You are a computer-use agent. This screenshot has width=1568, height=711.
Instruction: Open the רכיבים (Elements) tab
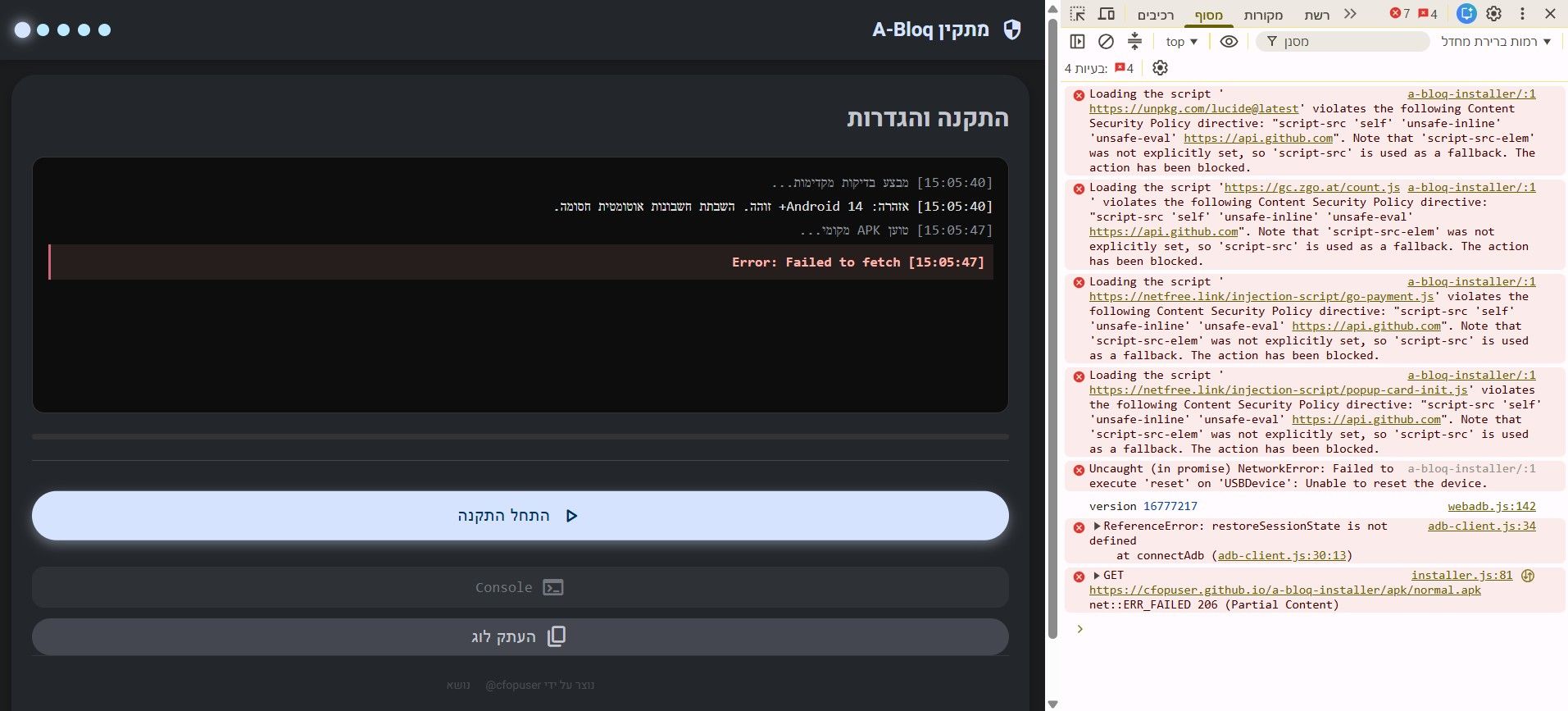(x=1156, y=15)
